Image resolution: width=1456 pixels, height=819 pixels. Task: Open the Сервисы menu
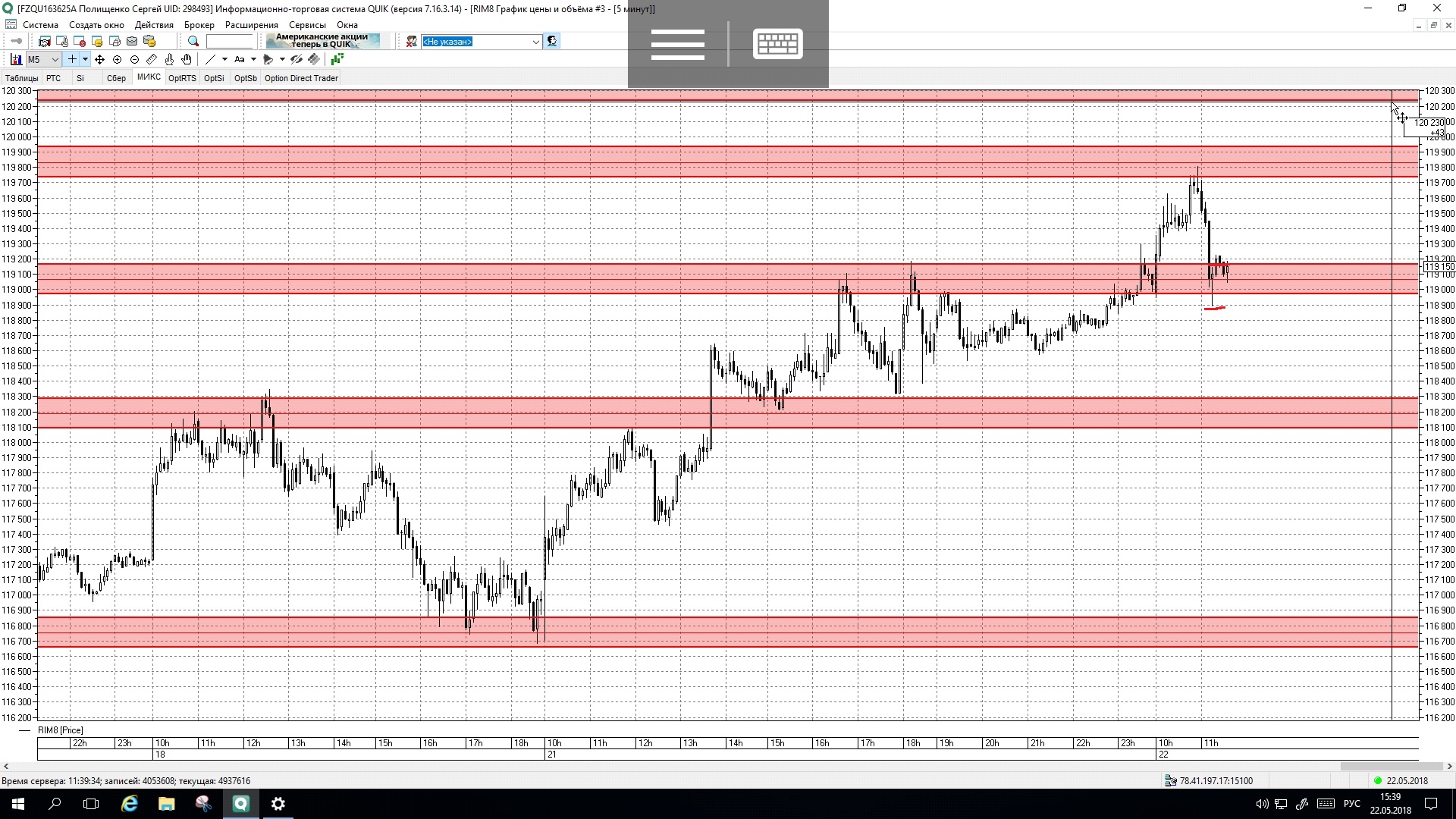click(306, 25)
